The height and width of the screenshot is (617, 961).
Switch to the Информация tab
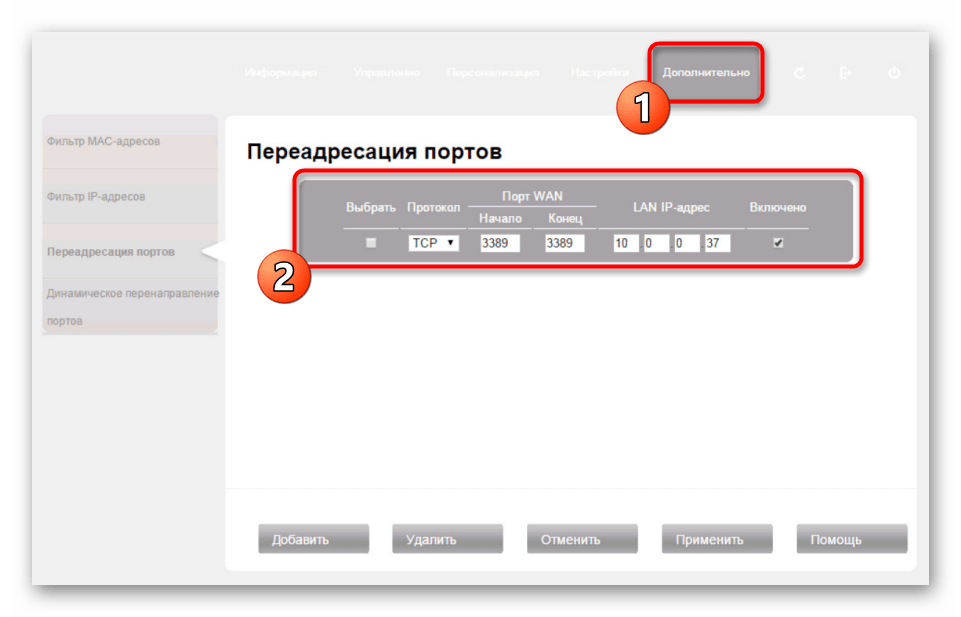pyautogui.click(x=281, y=73)
